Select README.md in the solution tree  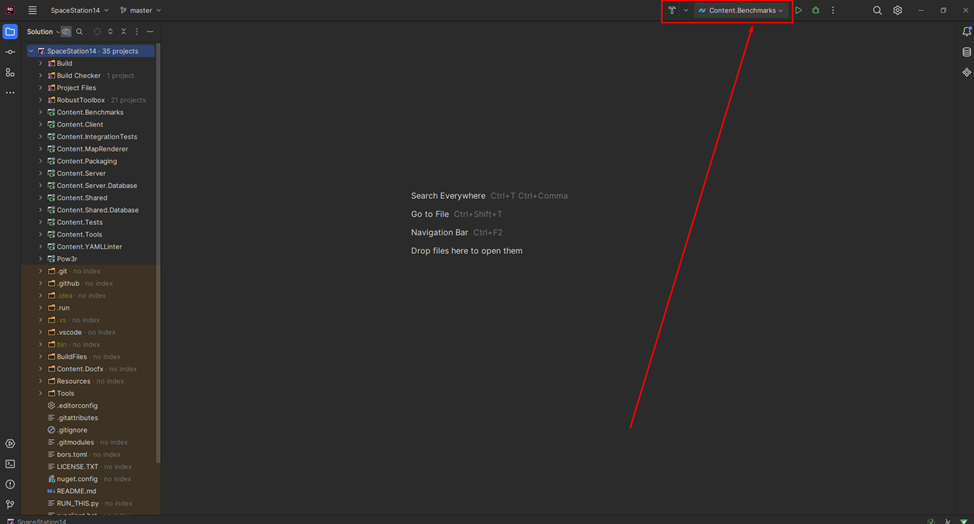(76, 491)
